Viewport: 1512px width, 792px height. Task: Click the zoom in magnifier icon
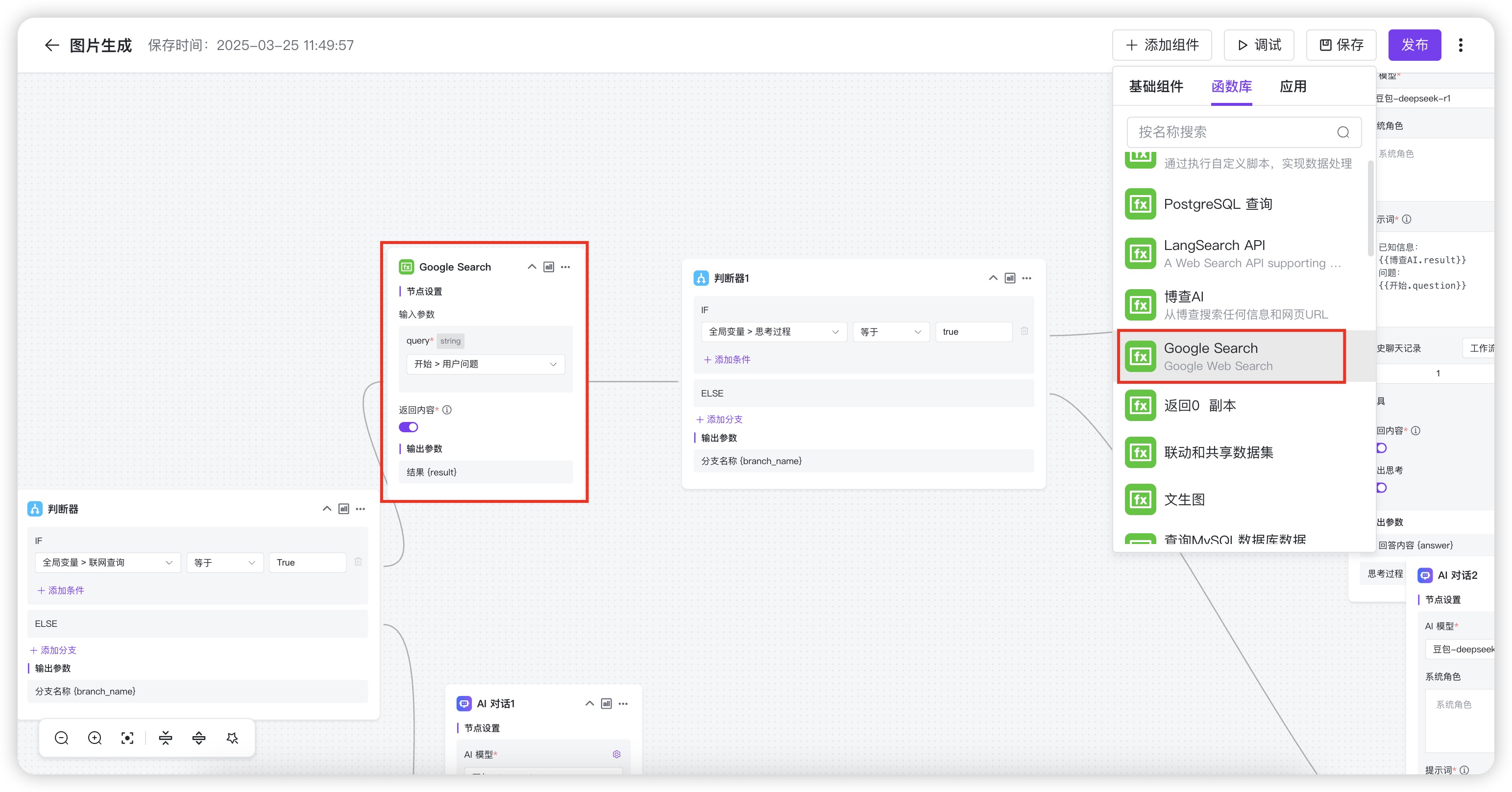(x=95, y=738)
